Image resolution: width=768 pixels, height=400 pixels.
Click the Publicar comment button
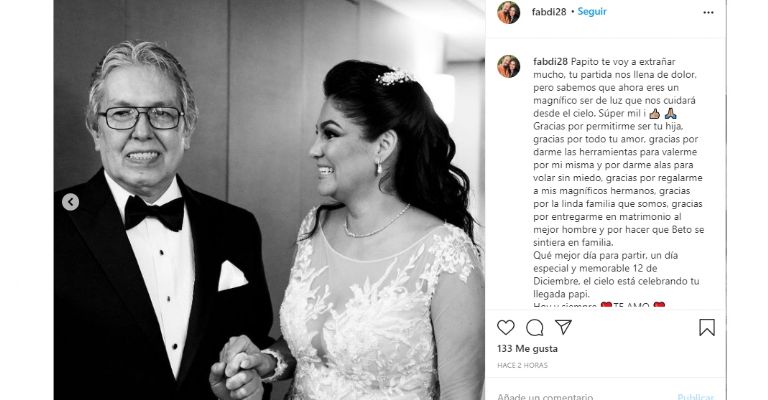696,396
